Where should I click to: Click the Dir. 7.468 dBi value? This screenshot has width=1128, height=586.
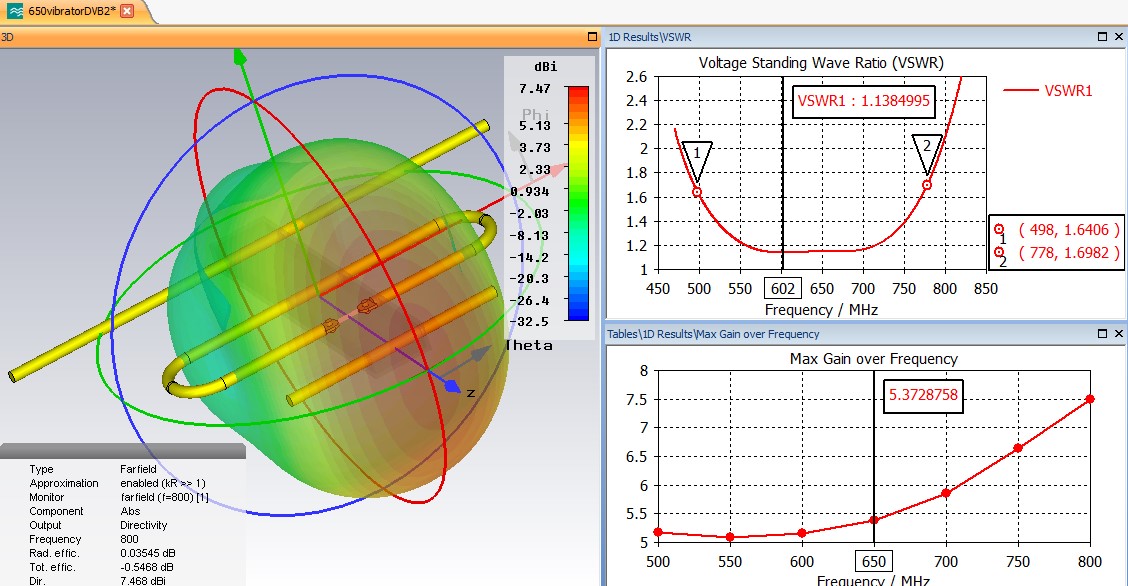tap(142, 581)
